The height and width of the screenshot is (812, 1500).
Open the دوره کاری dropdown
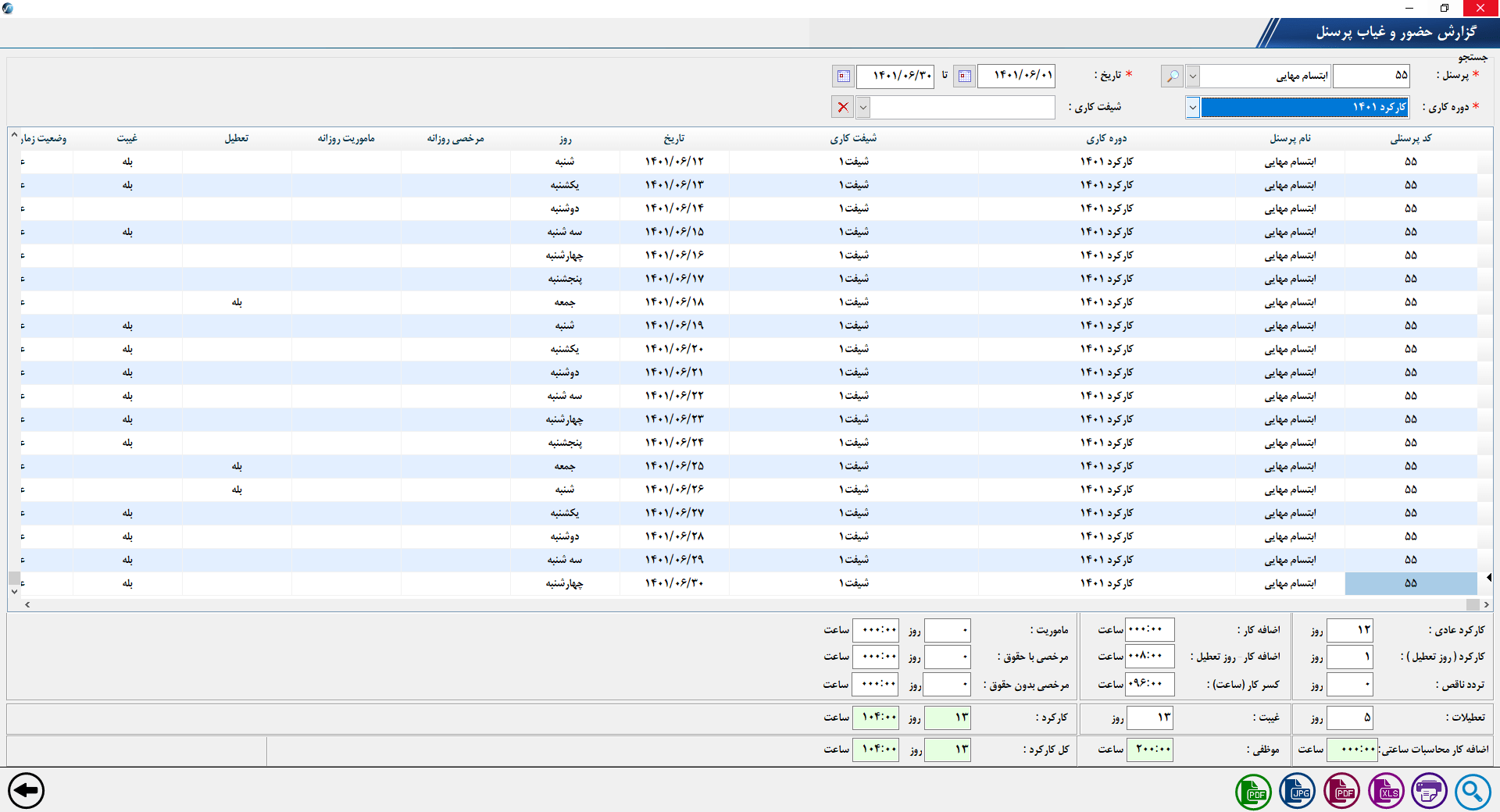pyautogui.click(x=1193, y=107)
